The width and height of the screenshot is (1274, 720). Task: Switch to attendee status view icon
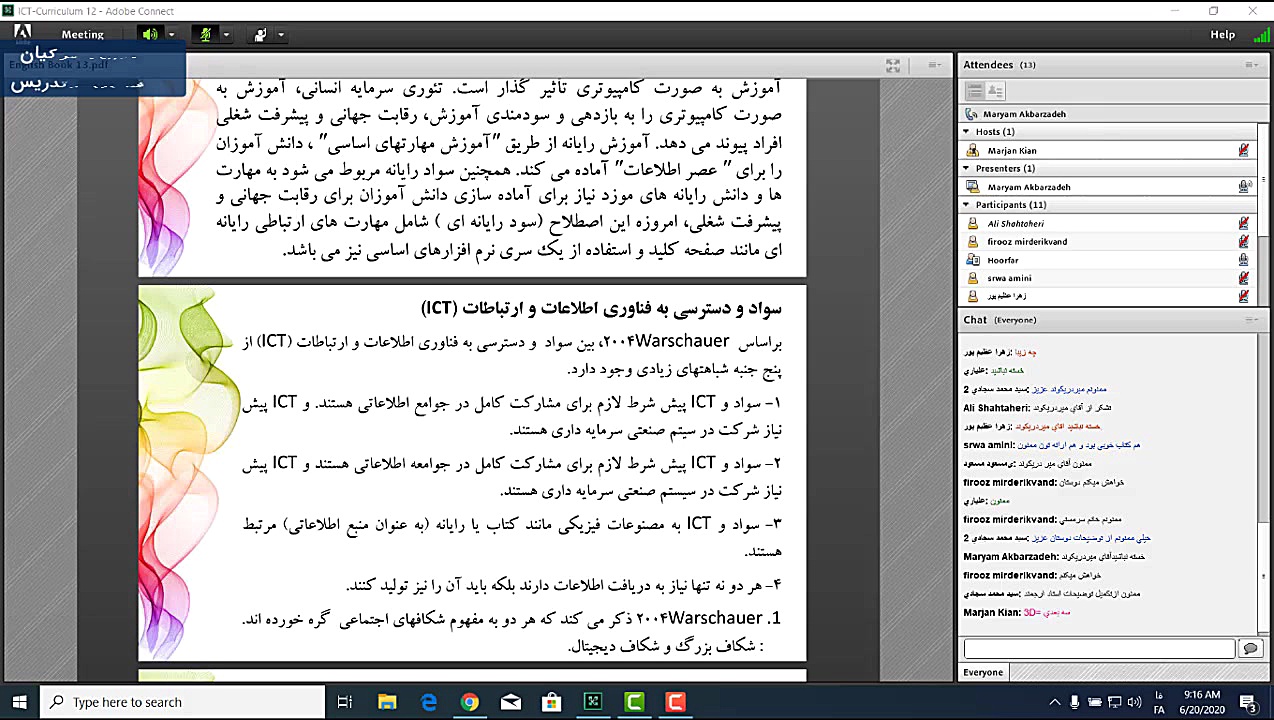point(994,90)
